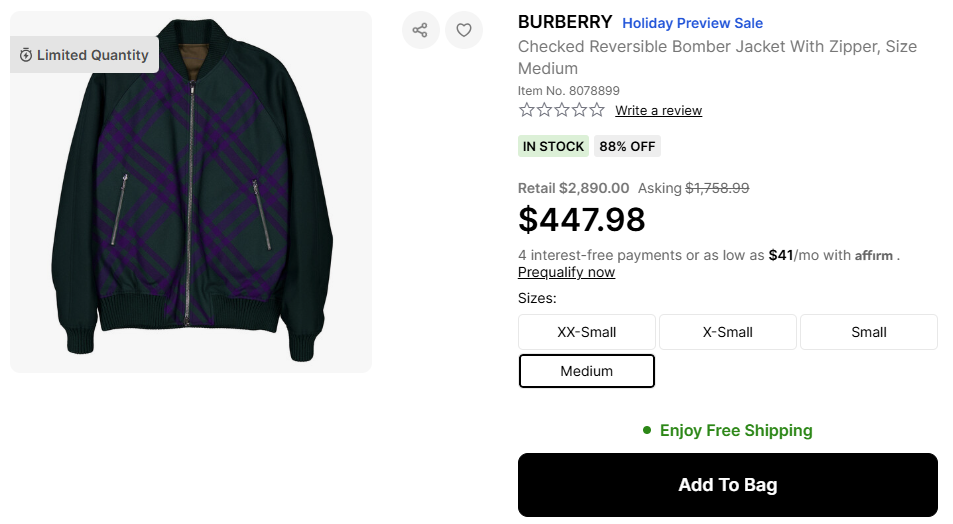Click the Limited Quantity timer icon
The height and width of the screenshot is (524, 953).
point(26,55)
